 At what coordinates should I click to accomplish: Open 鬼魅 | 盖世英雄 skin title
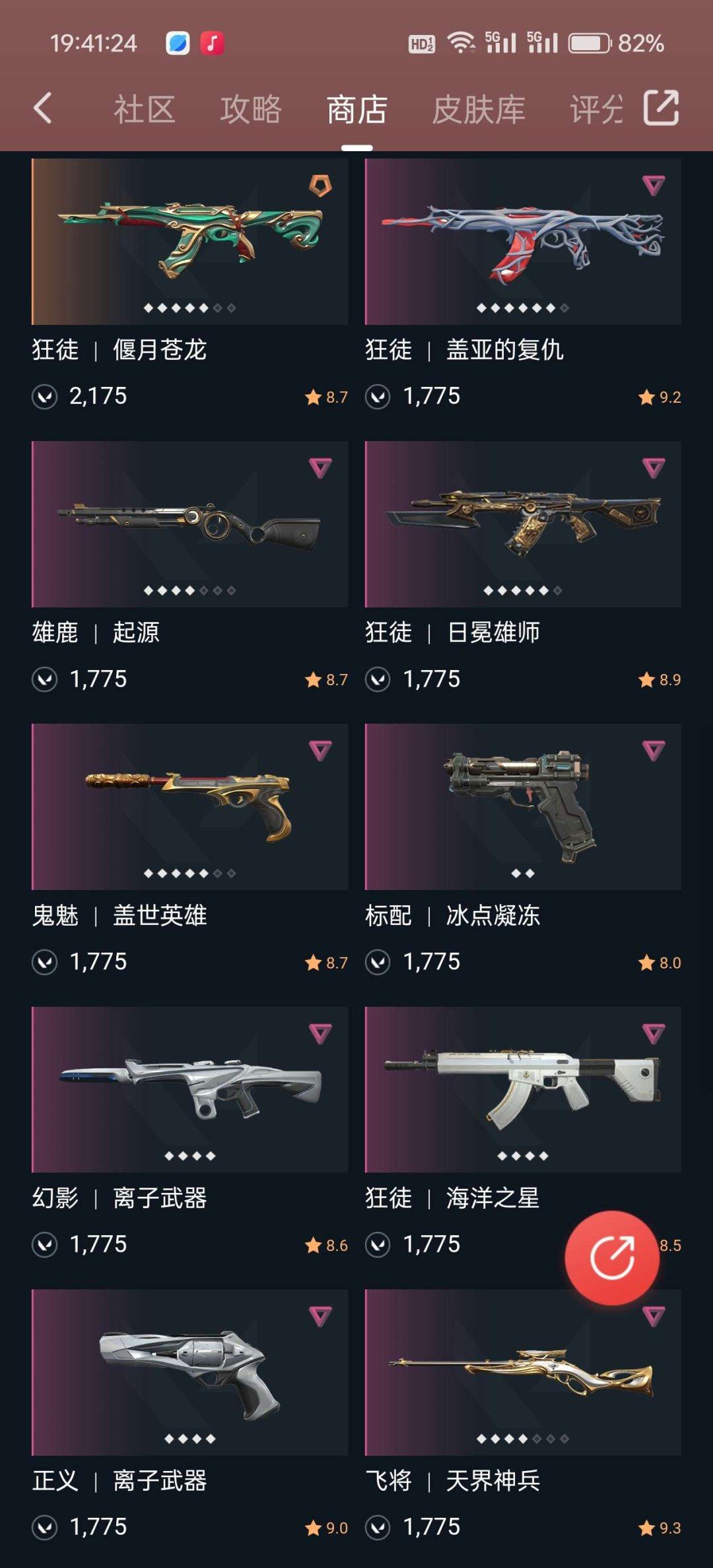point(119,915)
